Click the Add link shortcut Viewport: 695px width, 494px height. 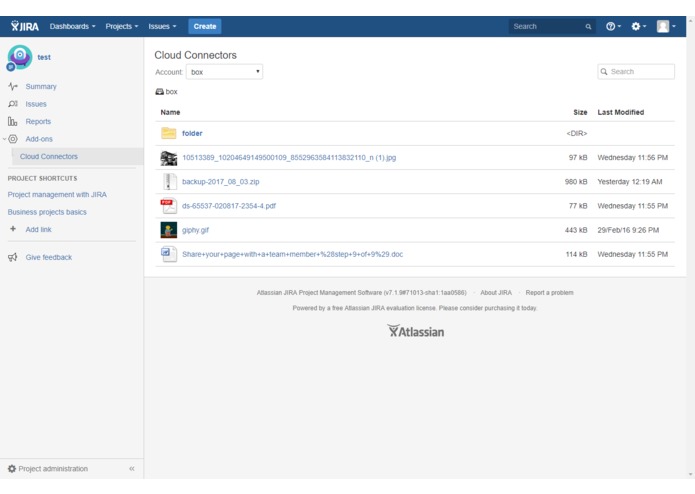coord(39,229)
